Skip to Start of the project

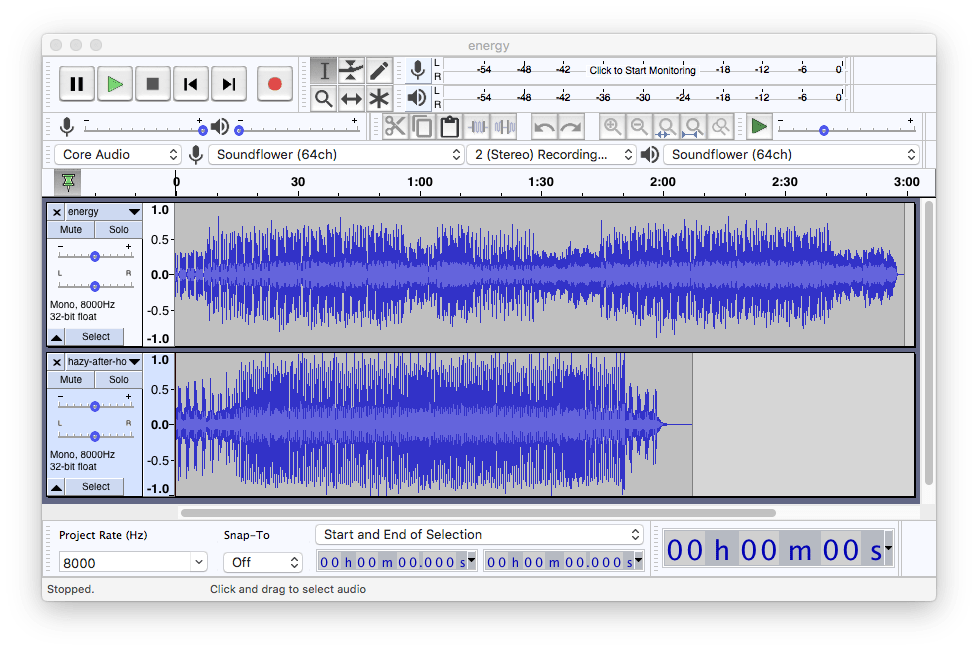coord(191,84)
